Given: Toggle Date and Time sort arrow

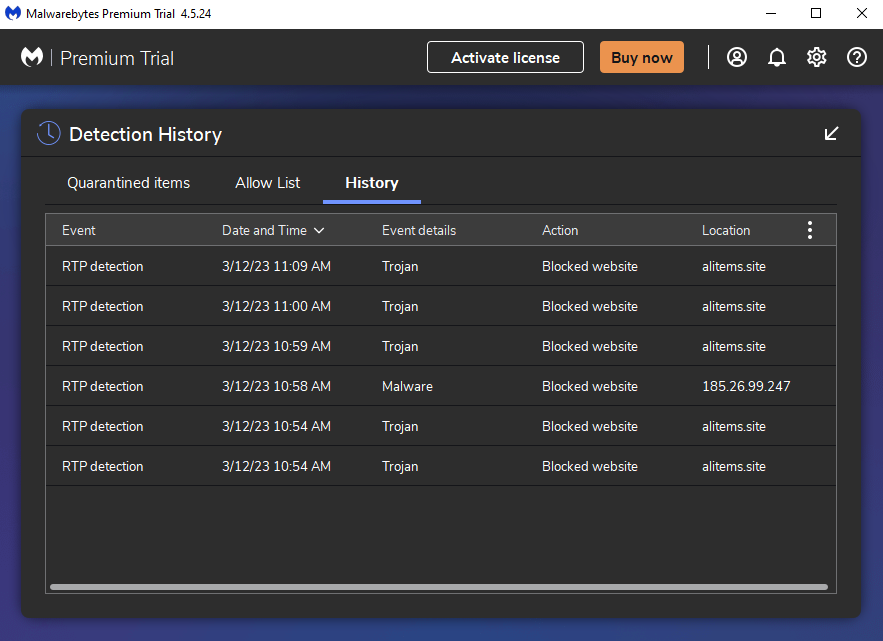Looking at the screenshot, I should pos(319,230).
